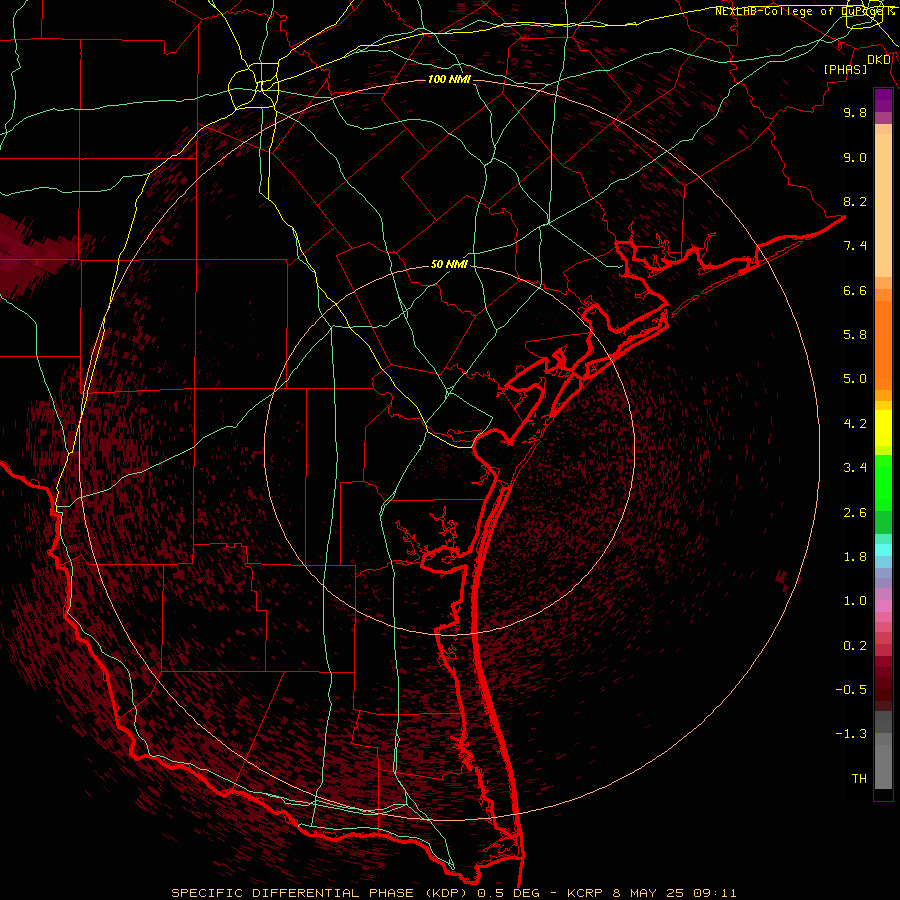Image resolution: width=900 pixels, height=900 pixels.
Task: Click the orange segment of the color bar
Action: [883, 346]
